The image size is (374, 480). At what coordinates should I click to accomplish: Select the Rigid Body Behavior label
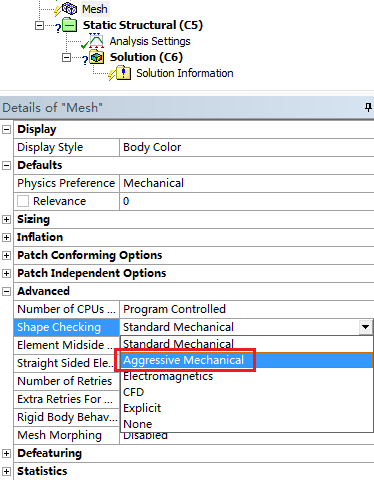point(66,417)
